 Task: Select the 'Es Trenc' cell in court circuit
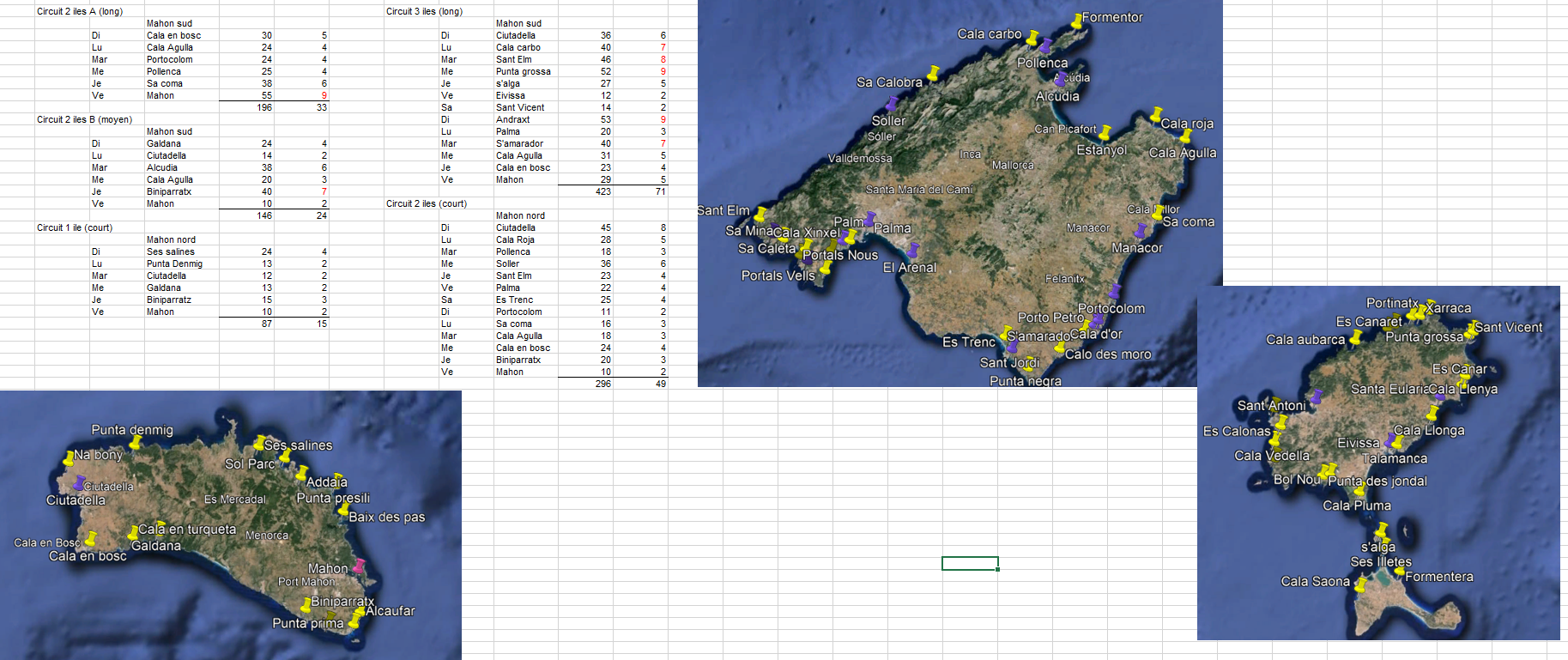514,300
